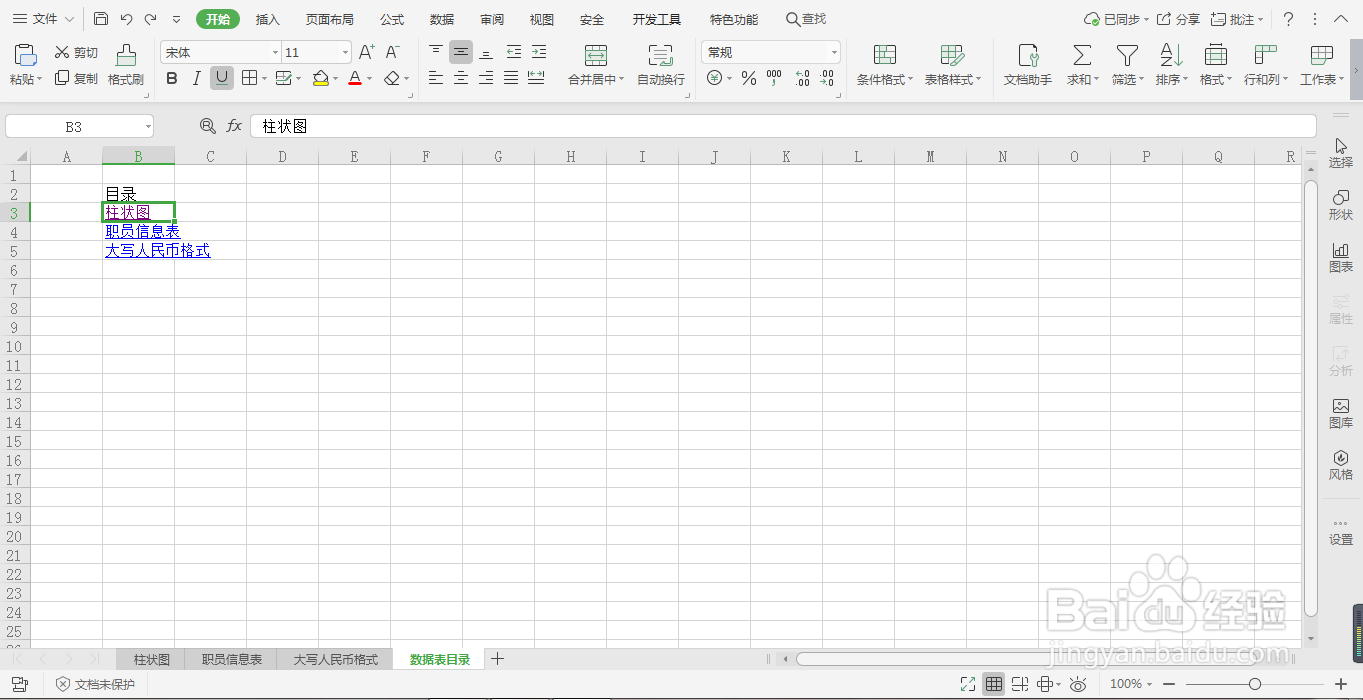The width and height of the screenshot is (1363, 700).
Task: Toggle italic formatting
Action: coord(197,78)
